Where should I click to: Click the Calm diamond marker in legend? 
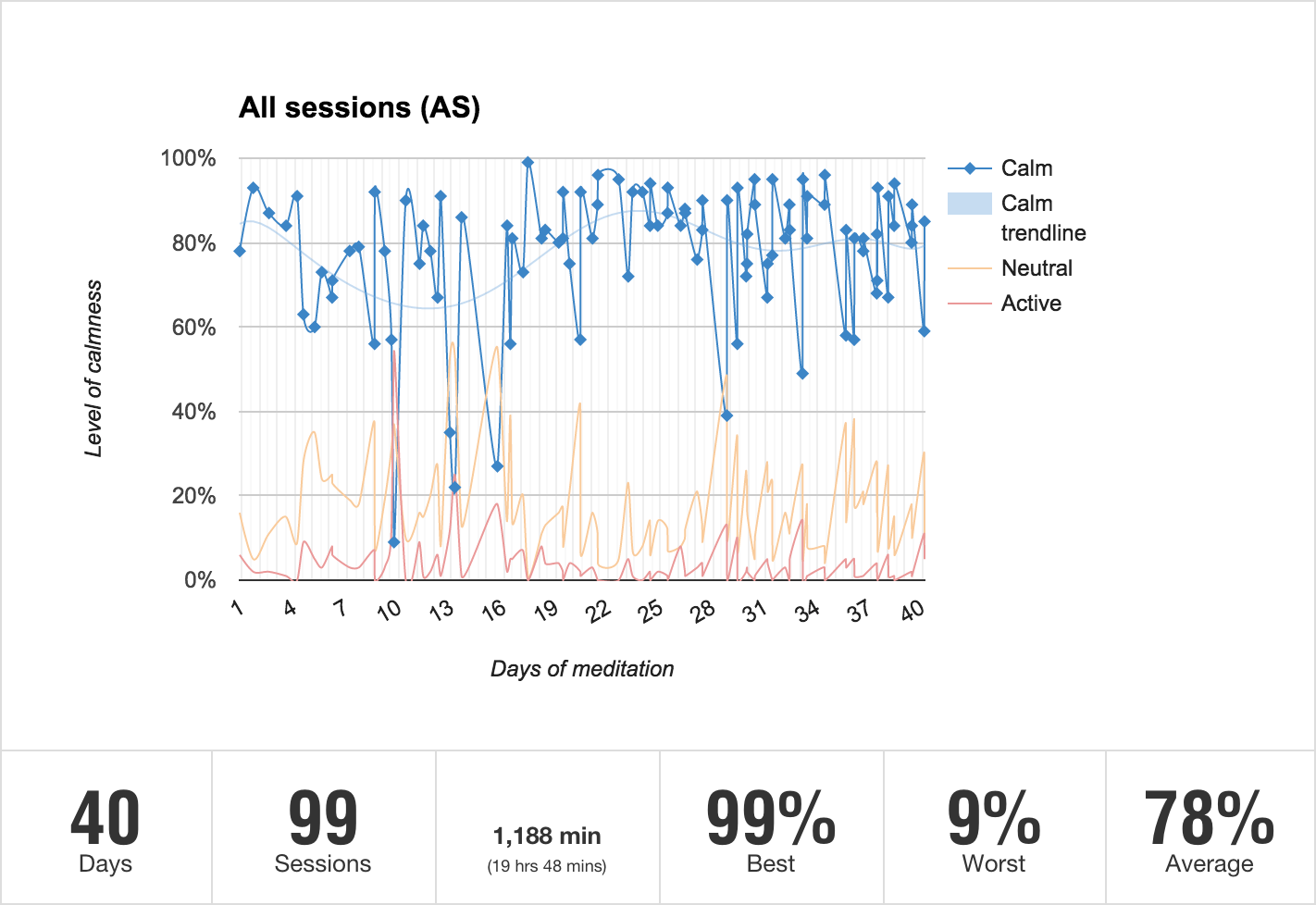pyautogui.click(x=970, y=168)
